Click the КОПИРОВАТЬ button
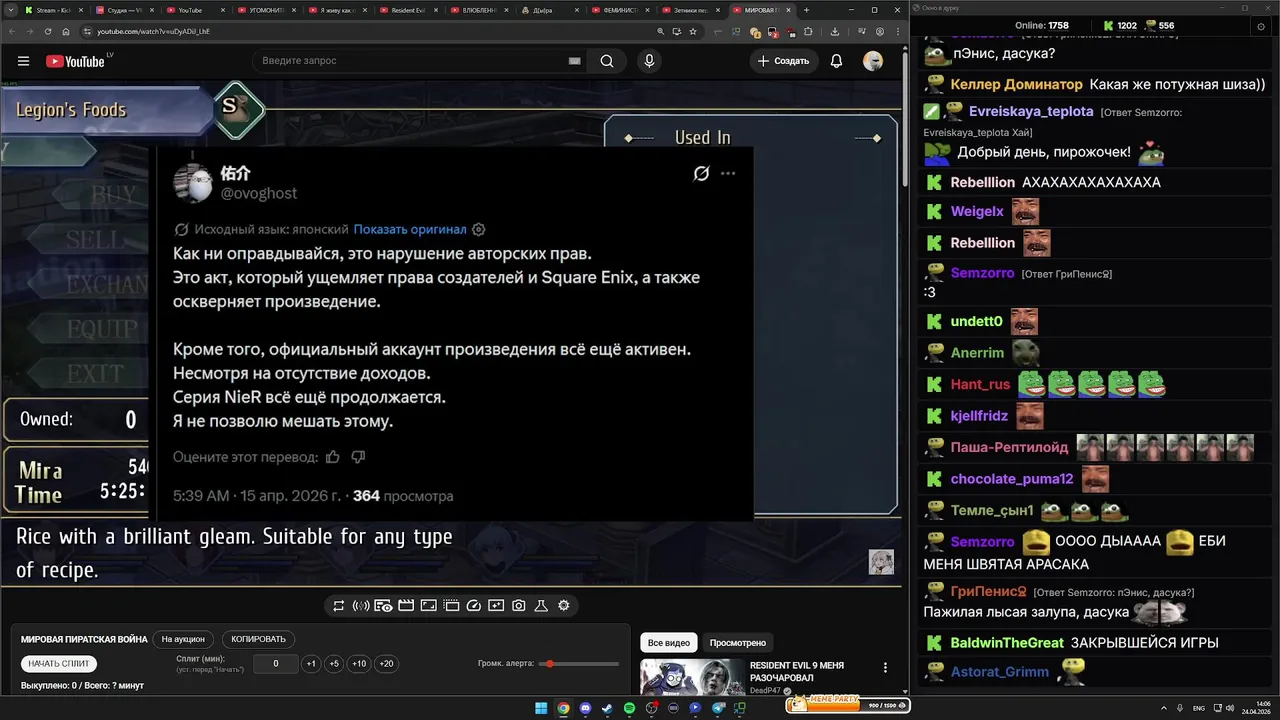Viewport: 1280px width, 720px height. pos(258,639)
